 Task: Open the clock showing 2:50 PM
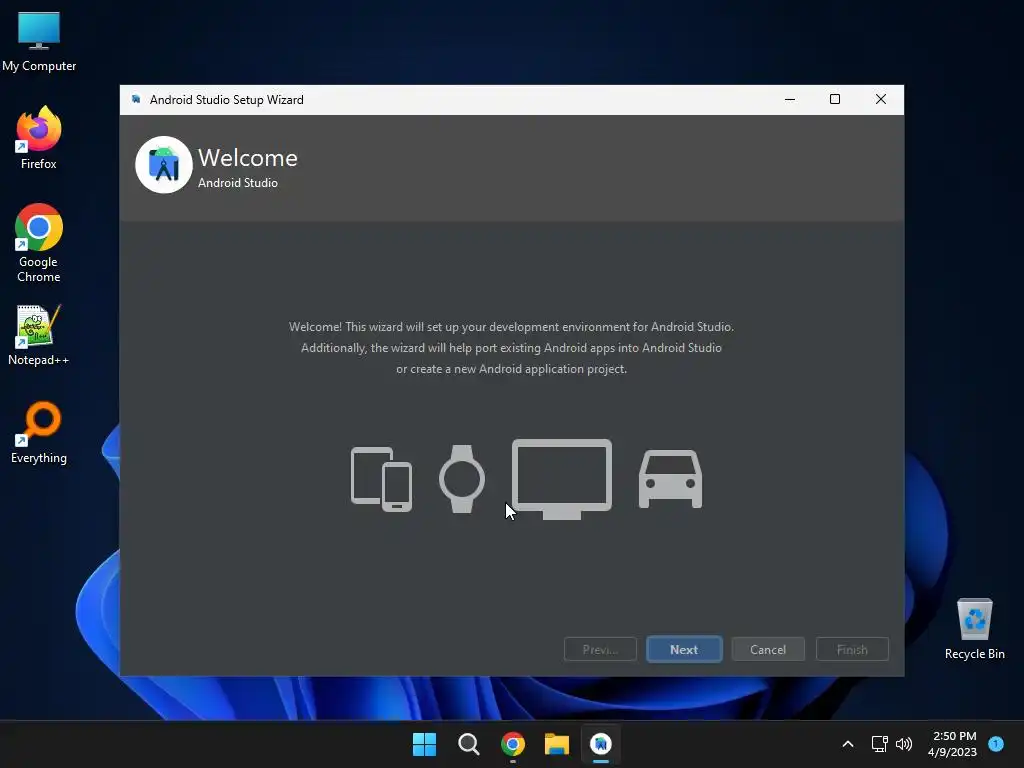(x=953, y=744)
